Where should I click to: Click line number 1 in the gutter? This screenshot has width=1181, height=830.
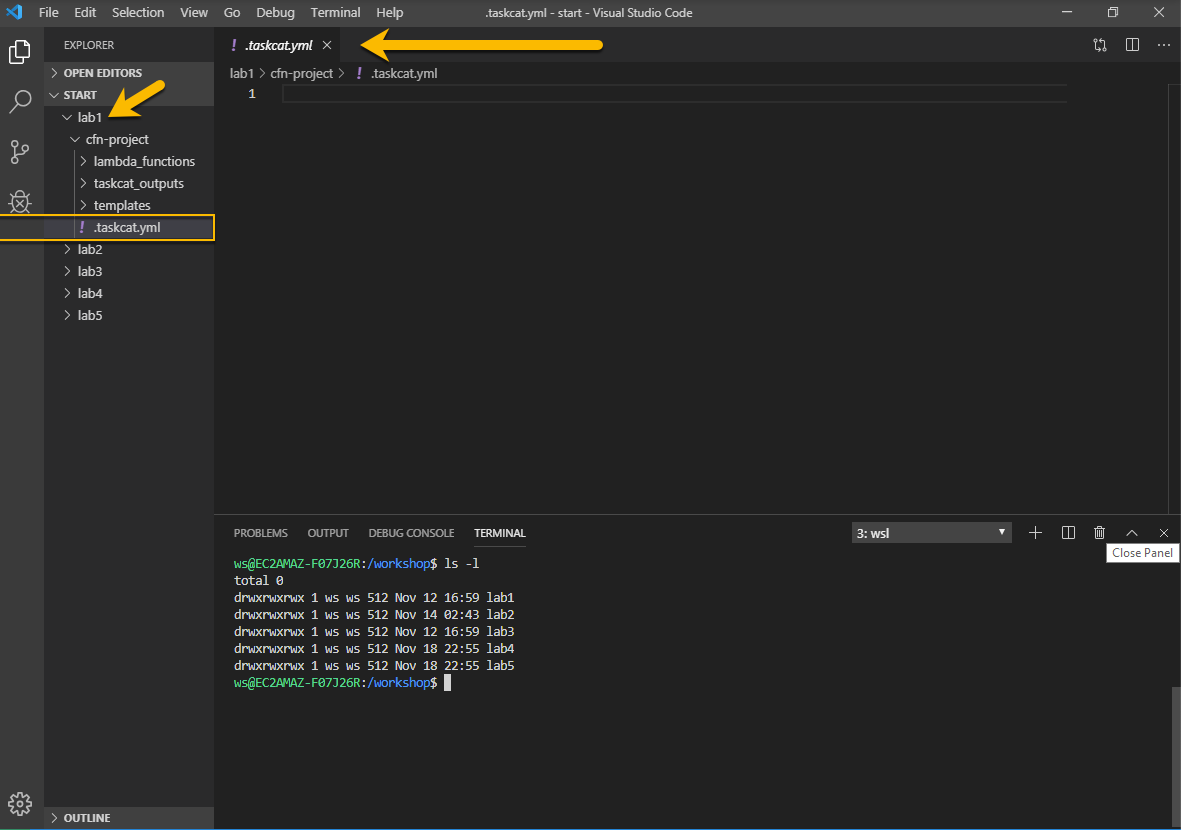(252, 94)
